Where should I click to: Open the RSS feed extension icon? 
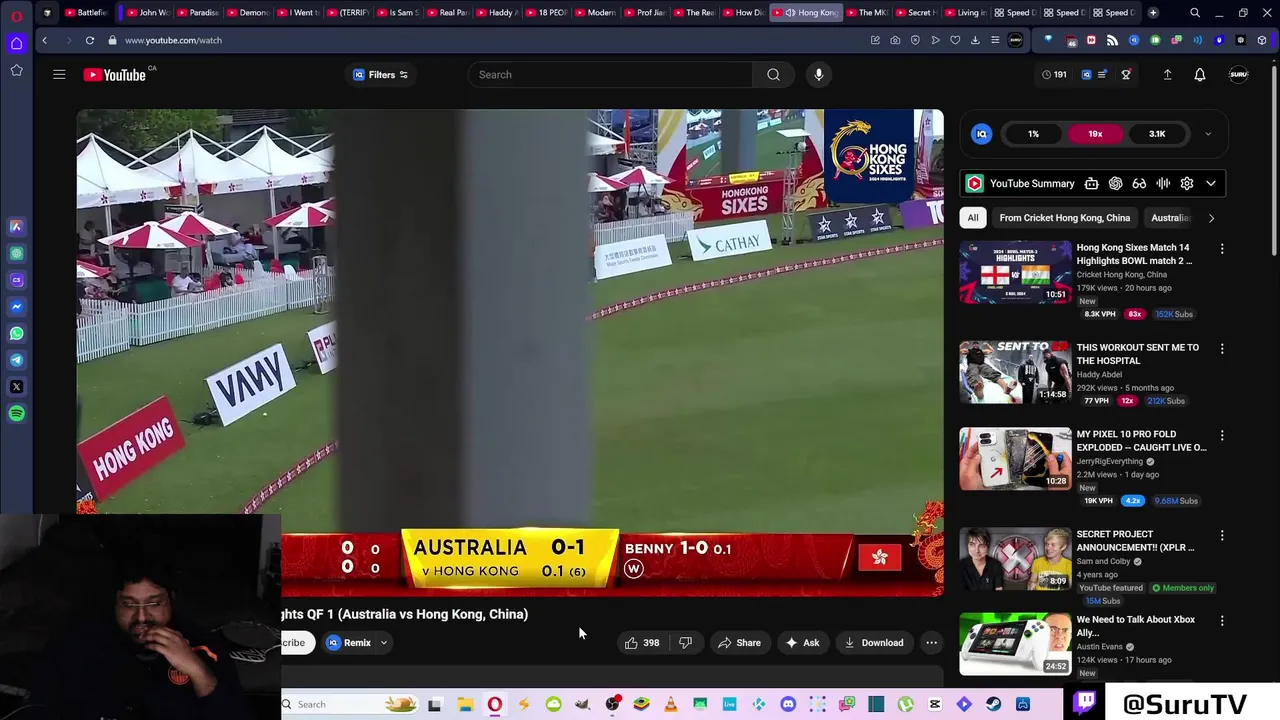click(1112, 40)
